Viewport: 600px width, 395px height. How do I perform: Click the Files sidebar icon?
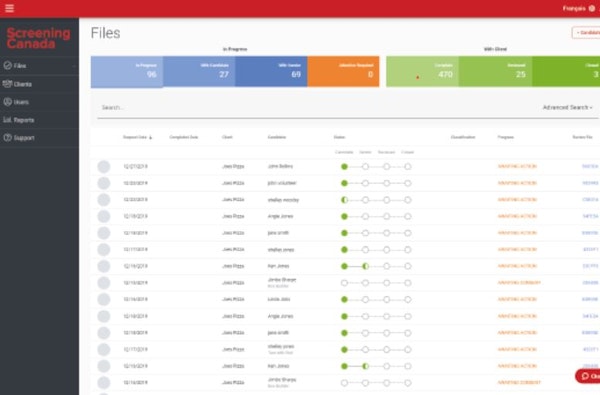8,65
